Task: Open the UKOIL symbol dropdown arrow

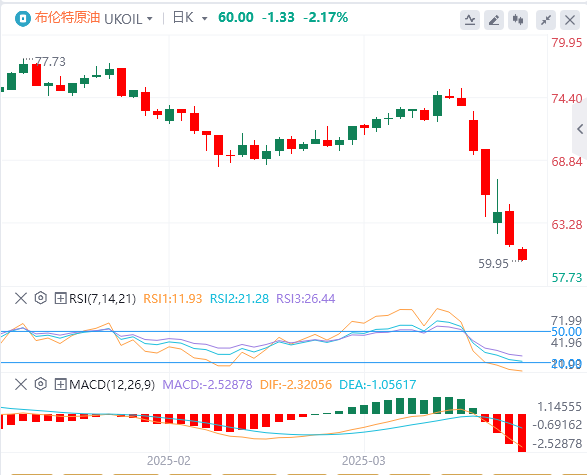Action: pyautogui.click(x=150, y=19)
